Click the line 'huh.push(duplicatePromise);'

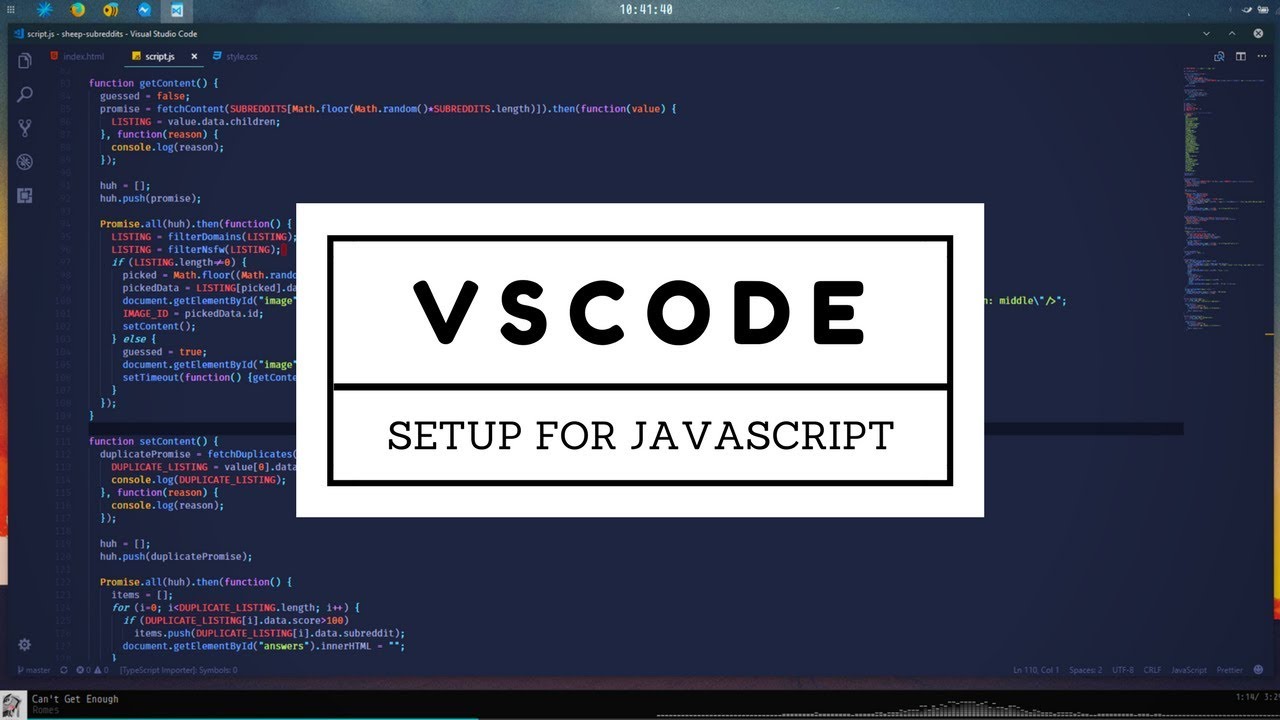(x=176, y=556)
